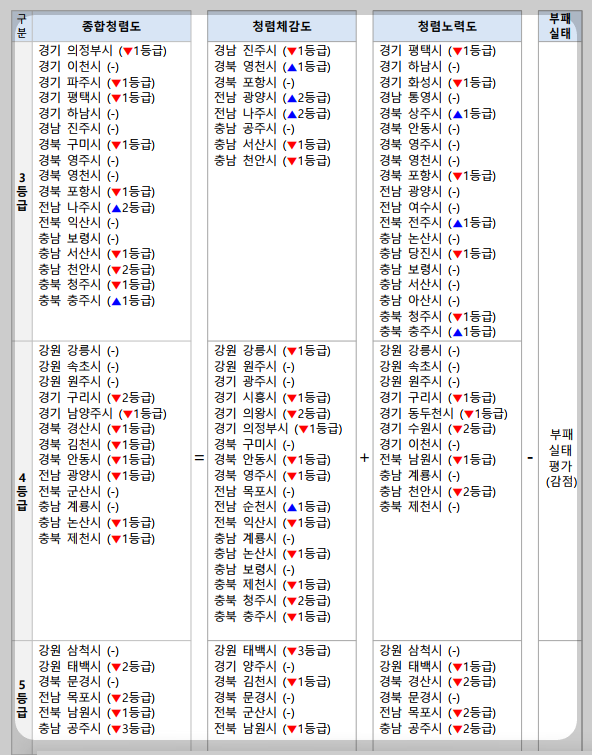Select 경북 영천시 (▲1등급) in 청렴체감도
592x755 pixels.
point(272,66)
